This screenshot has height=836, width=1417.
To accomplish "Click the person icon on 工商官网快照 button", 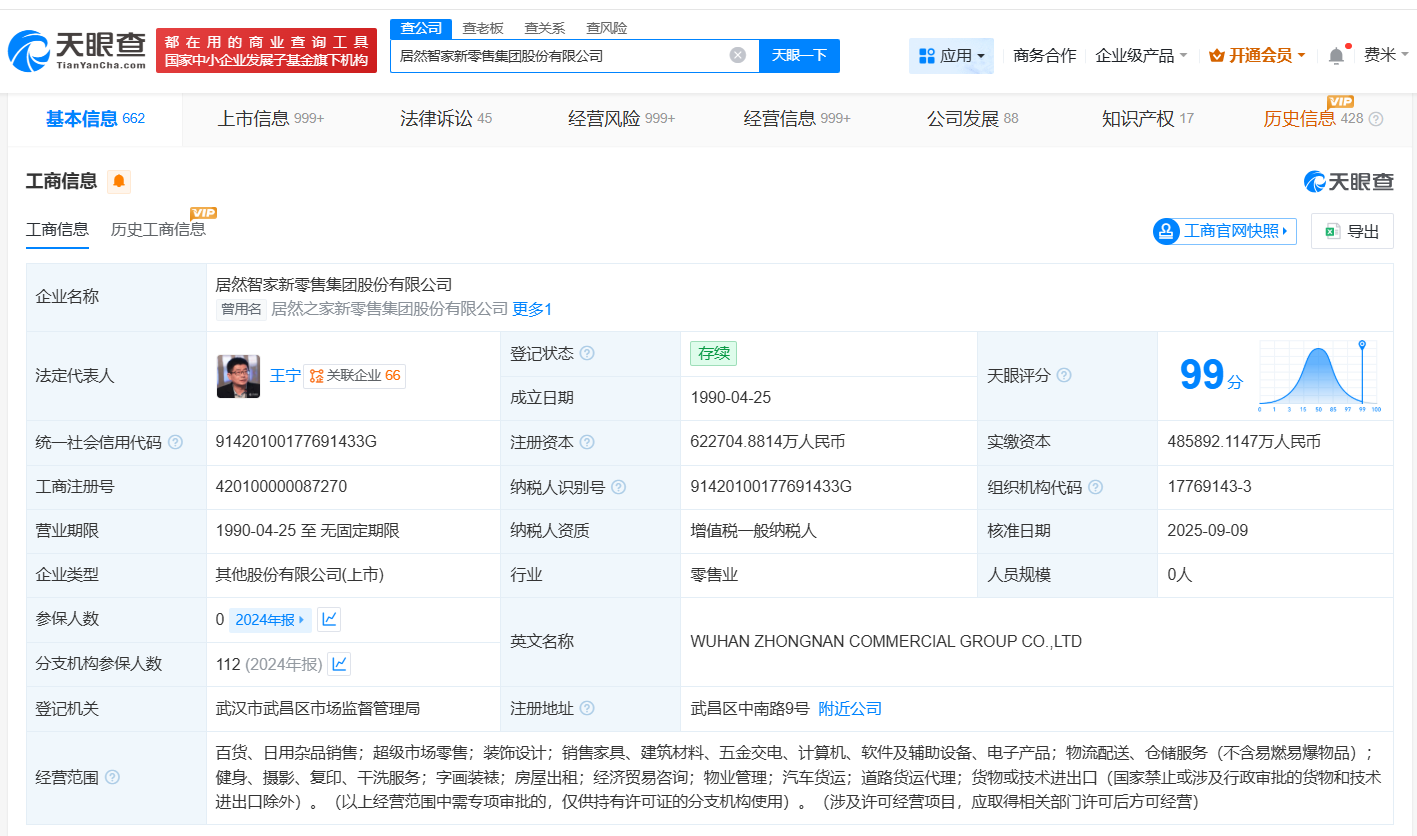I will (1165, 231).
